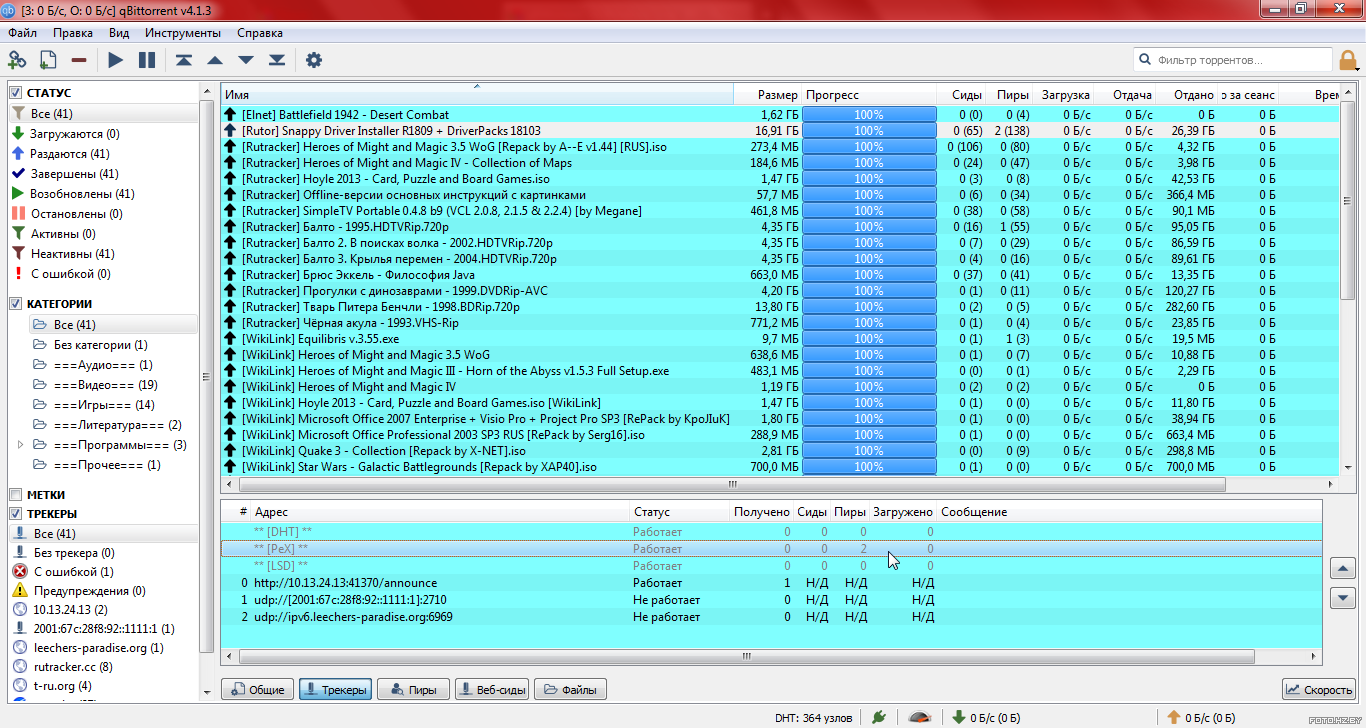
Task: Switch to the Общие tab
Action: (257, 690)
